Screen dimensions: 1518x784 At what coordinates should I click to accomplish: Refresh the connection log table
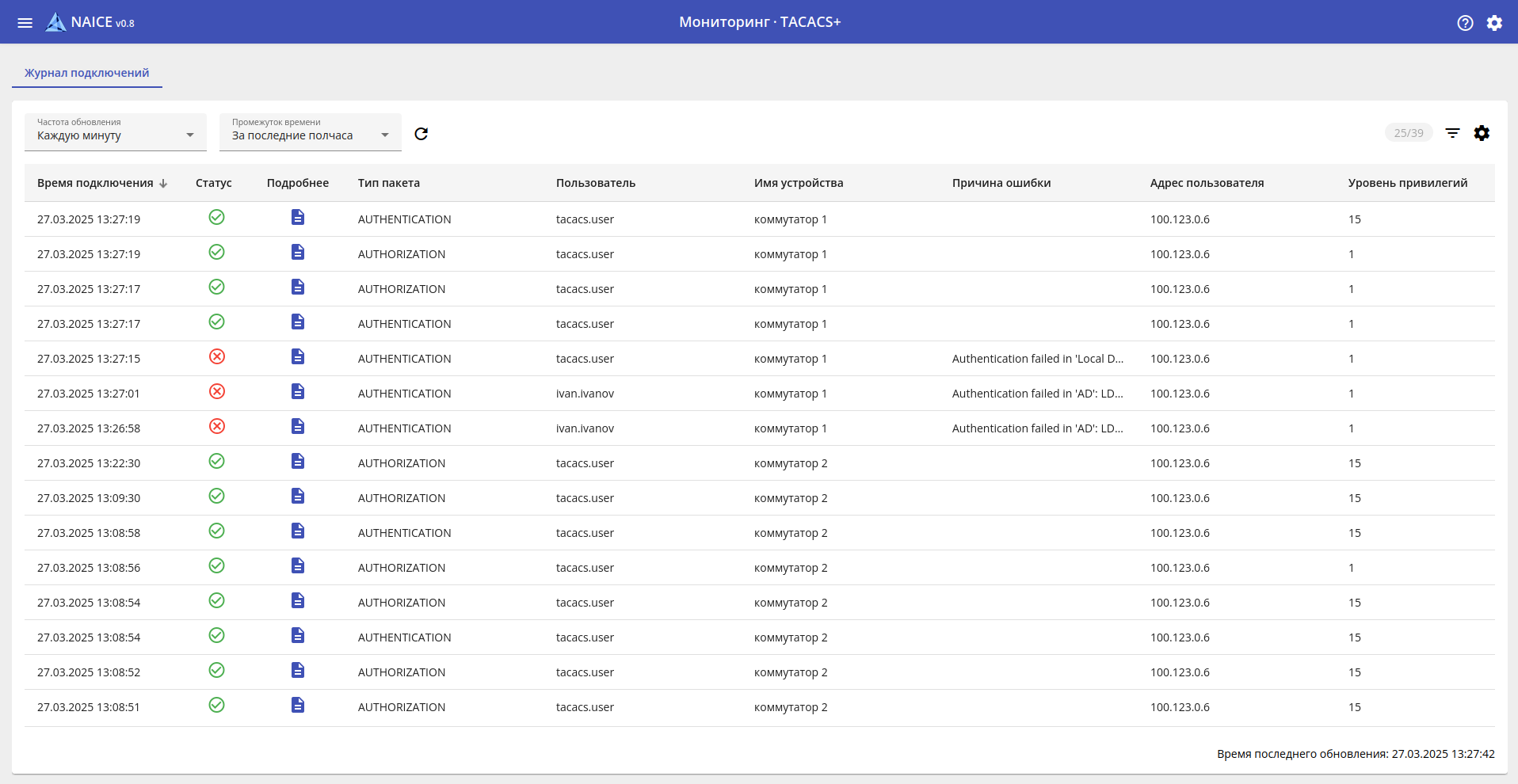(x=421, y=134)
